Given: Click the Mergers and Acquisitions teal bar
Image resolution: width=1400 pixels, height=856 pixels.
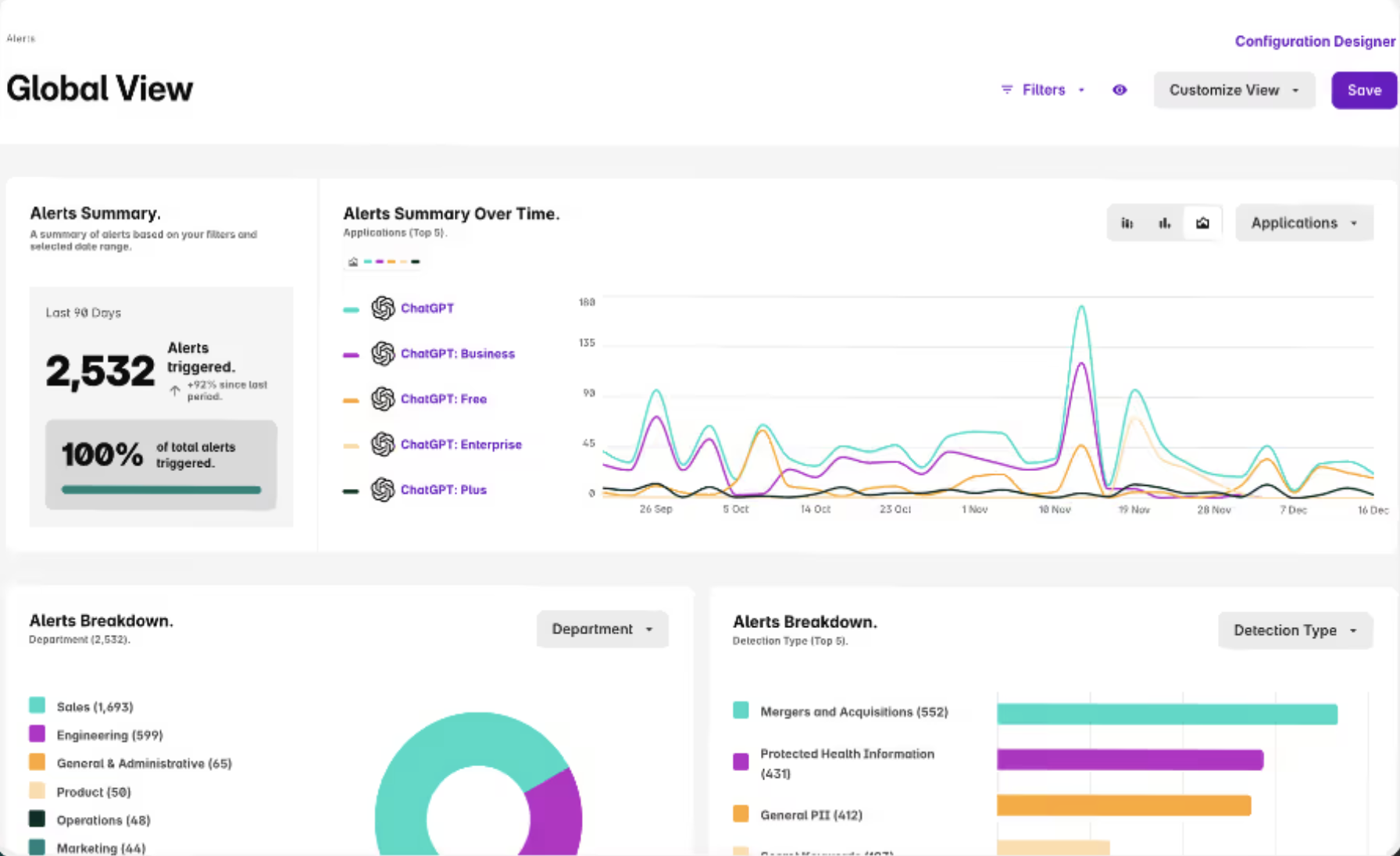Looking at the screenshot, I should (1167, 714).
